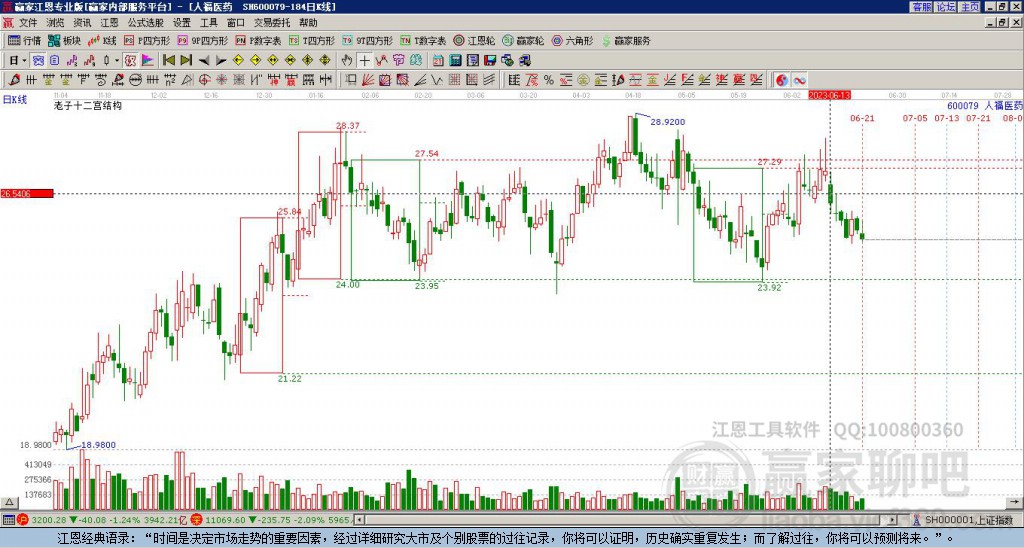Click the 28.9200 high price label
Viewport: 1024px width, 548px height.
[x=667, y=122]
